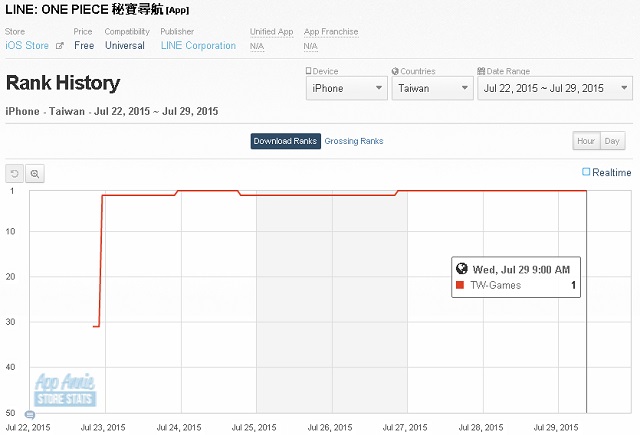Click the Unified App N/A value
Image resolution: width=640 pixels, height=435 pixels.
(x=257, y=47)
